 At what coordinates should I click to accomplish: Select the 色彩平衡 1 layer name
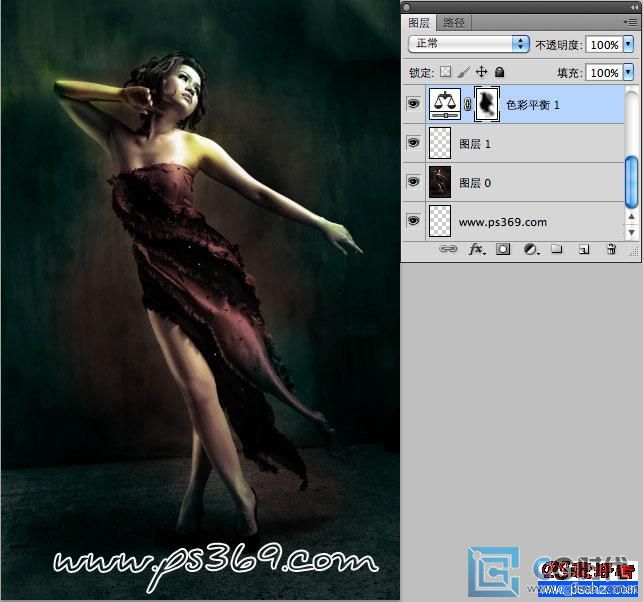(x=532, y=105)
